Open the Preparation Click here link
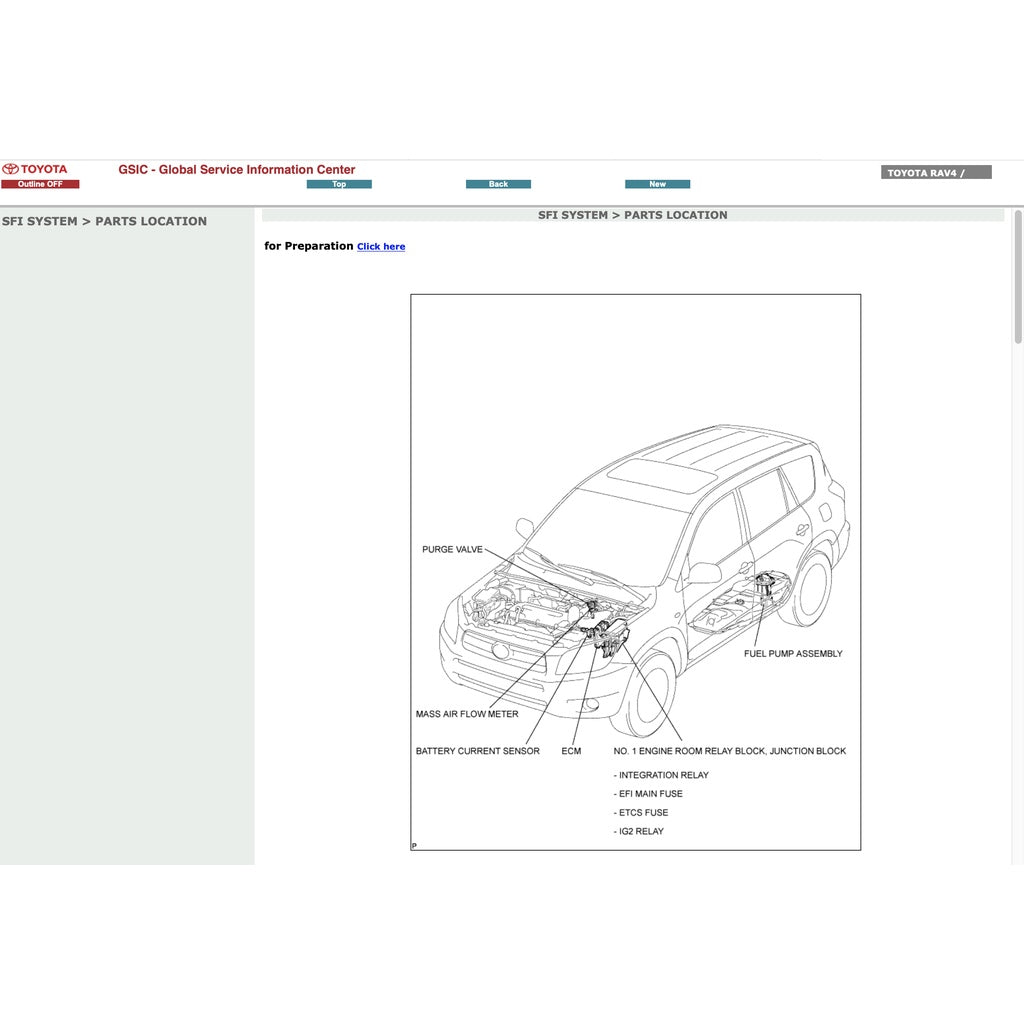The height and width of the screenshot is (1024, 1024). pos(380,246)
